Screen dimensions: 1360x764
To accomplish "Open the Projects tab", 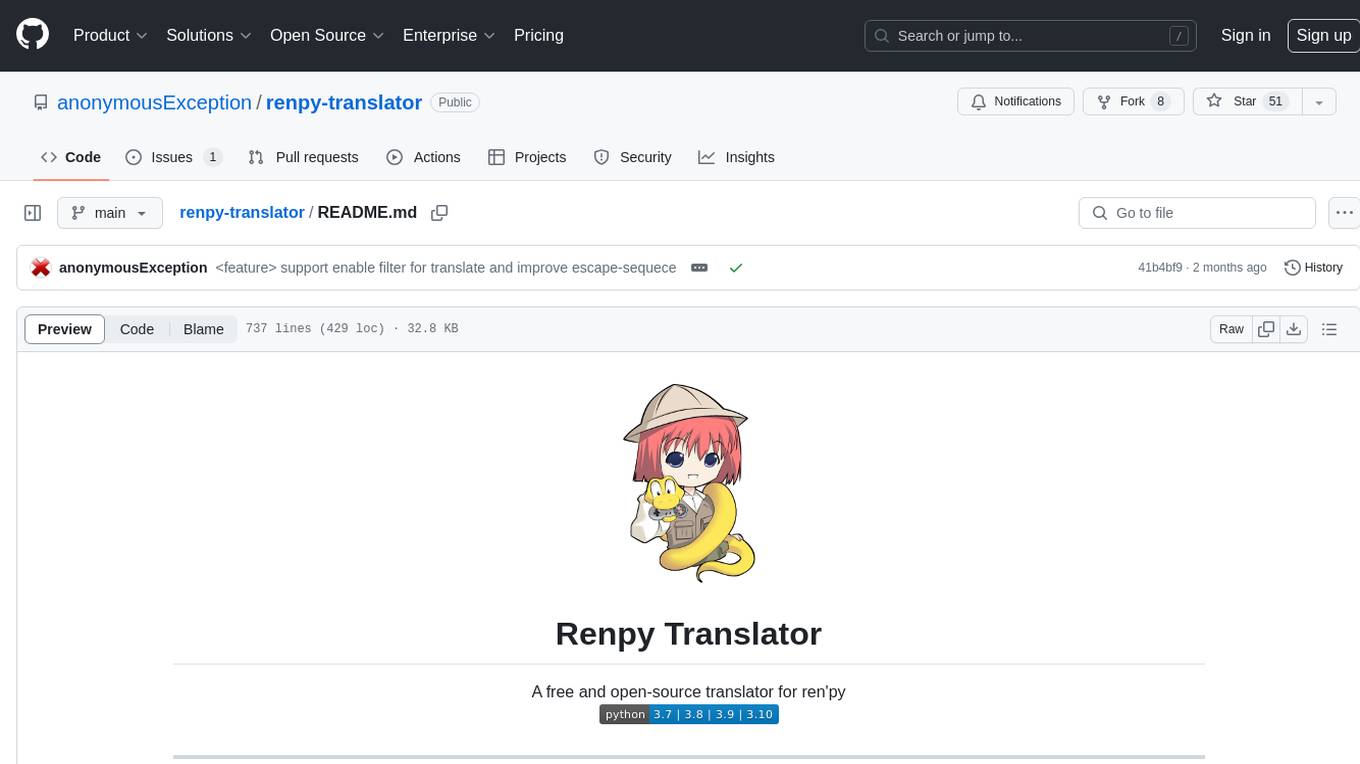I will click(527, 157).
